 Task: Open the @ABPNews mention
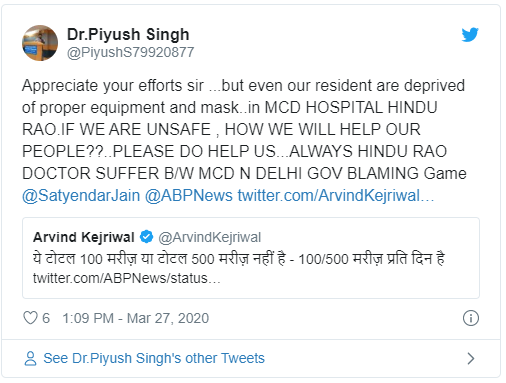pos(189,195)
